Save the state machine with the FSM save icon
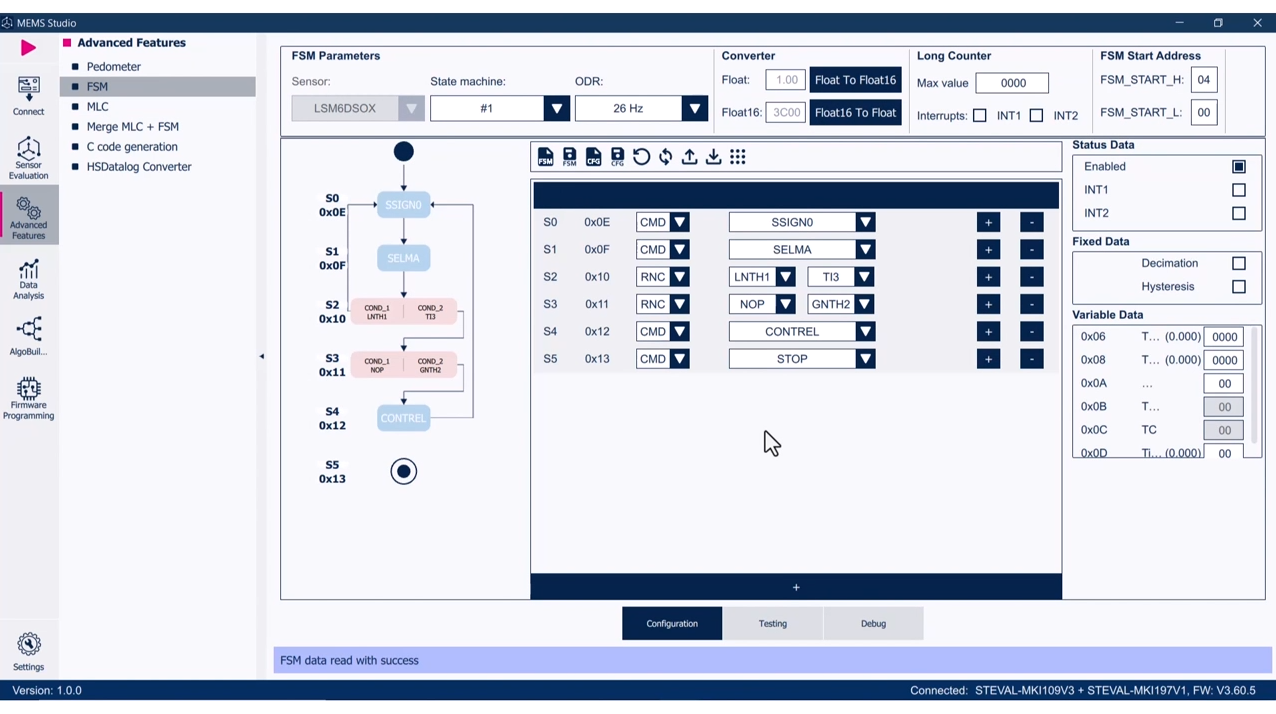The width and height of the screenshot is (1276, 714). point(569,157)
